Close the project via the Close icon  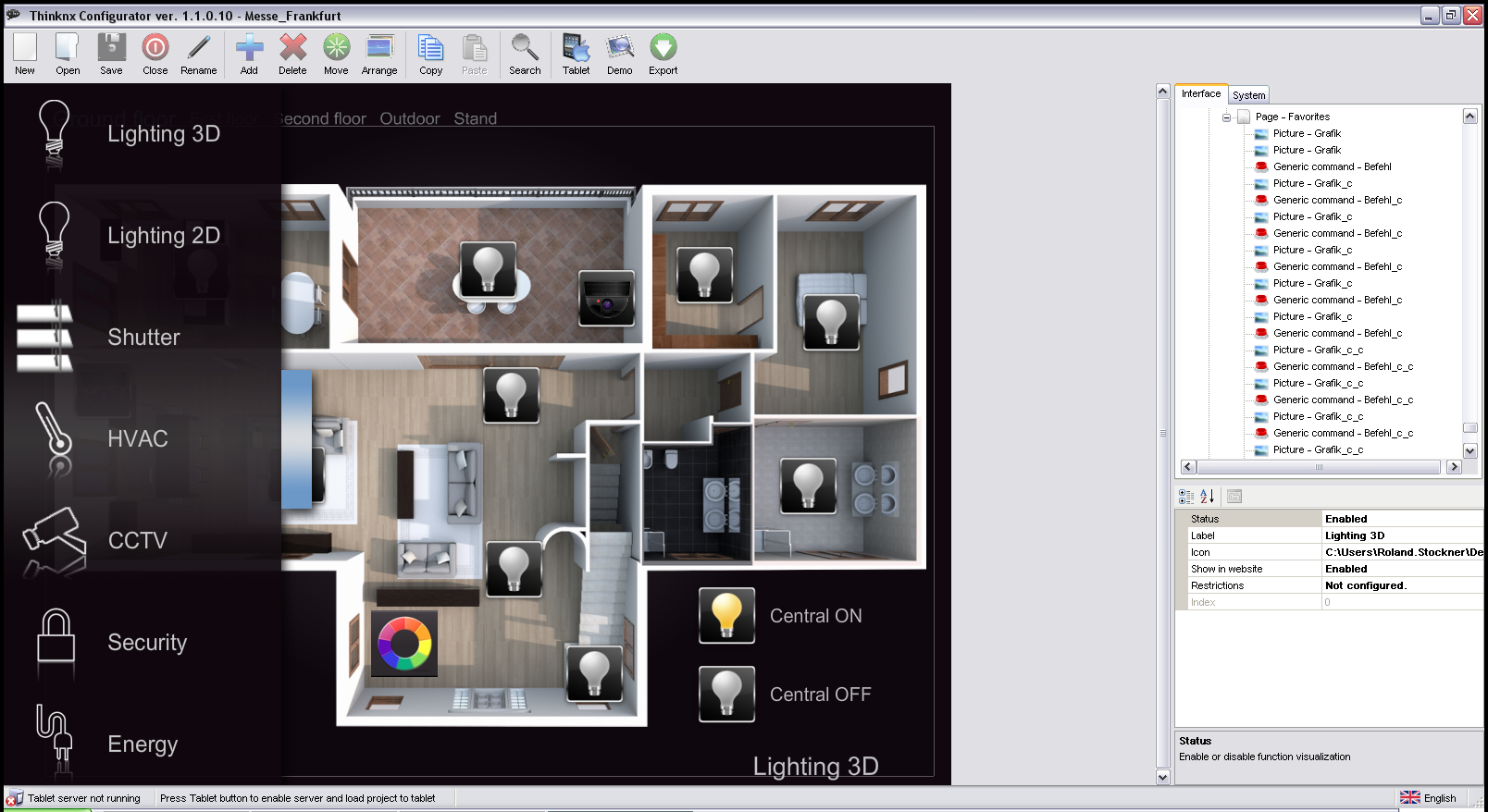[155, 54]
